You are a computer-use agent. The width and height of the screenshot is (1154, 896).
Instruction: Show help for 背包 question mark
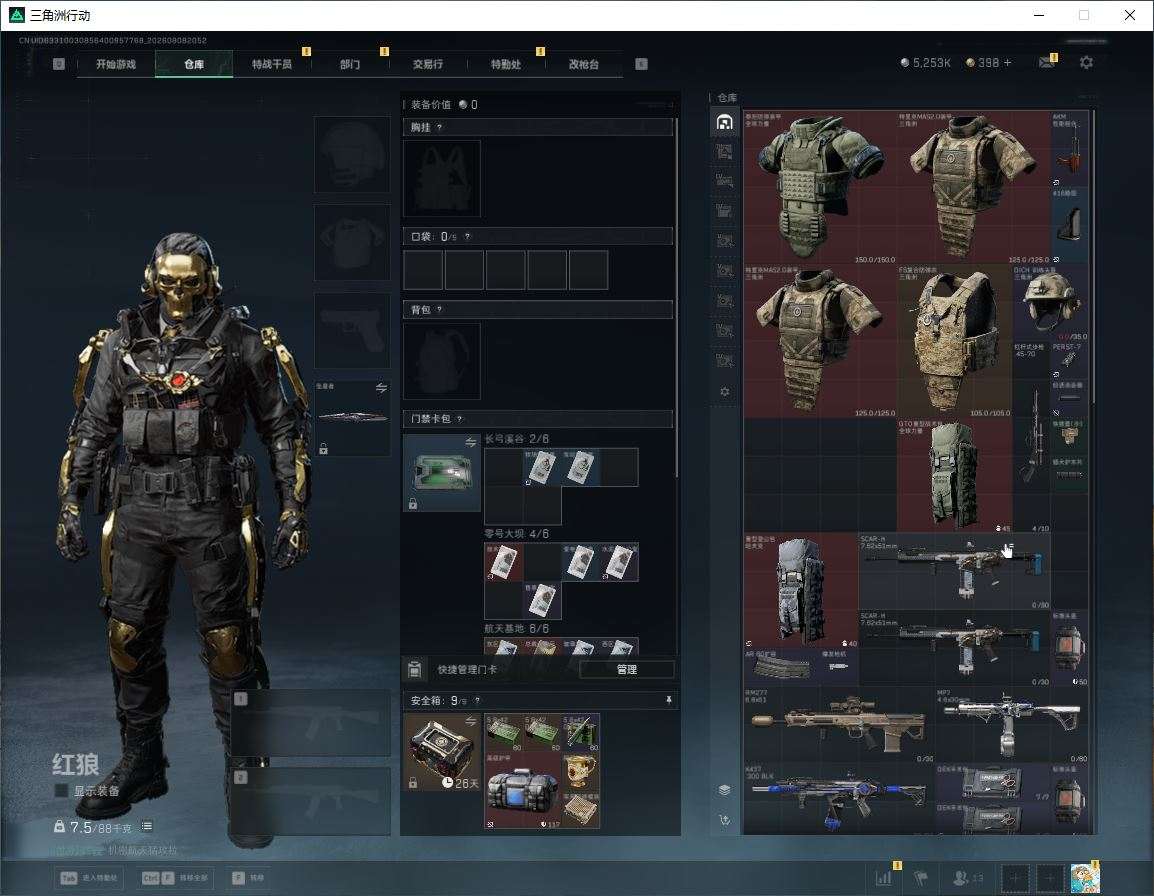click(439, 309)
